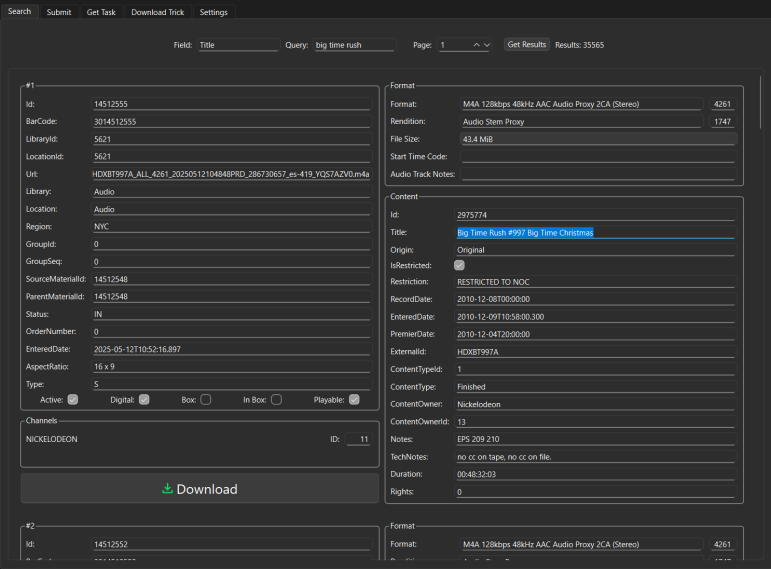Viewport: 771px width, 569px height.
Task: Toggle the IsRestricted checkbox
Action: [459, 265]
